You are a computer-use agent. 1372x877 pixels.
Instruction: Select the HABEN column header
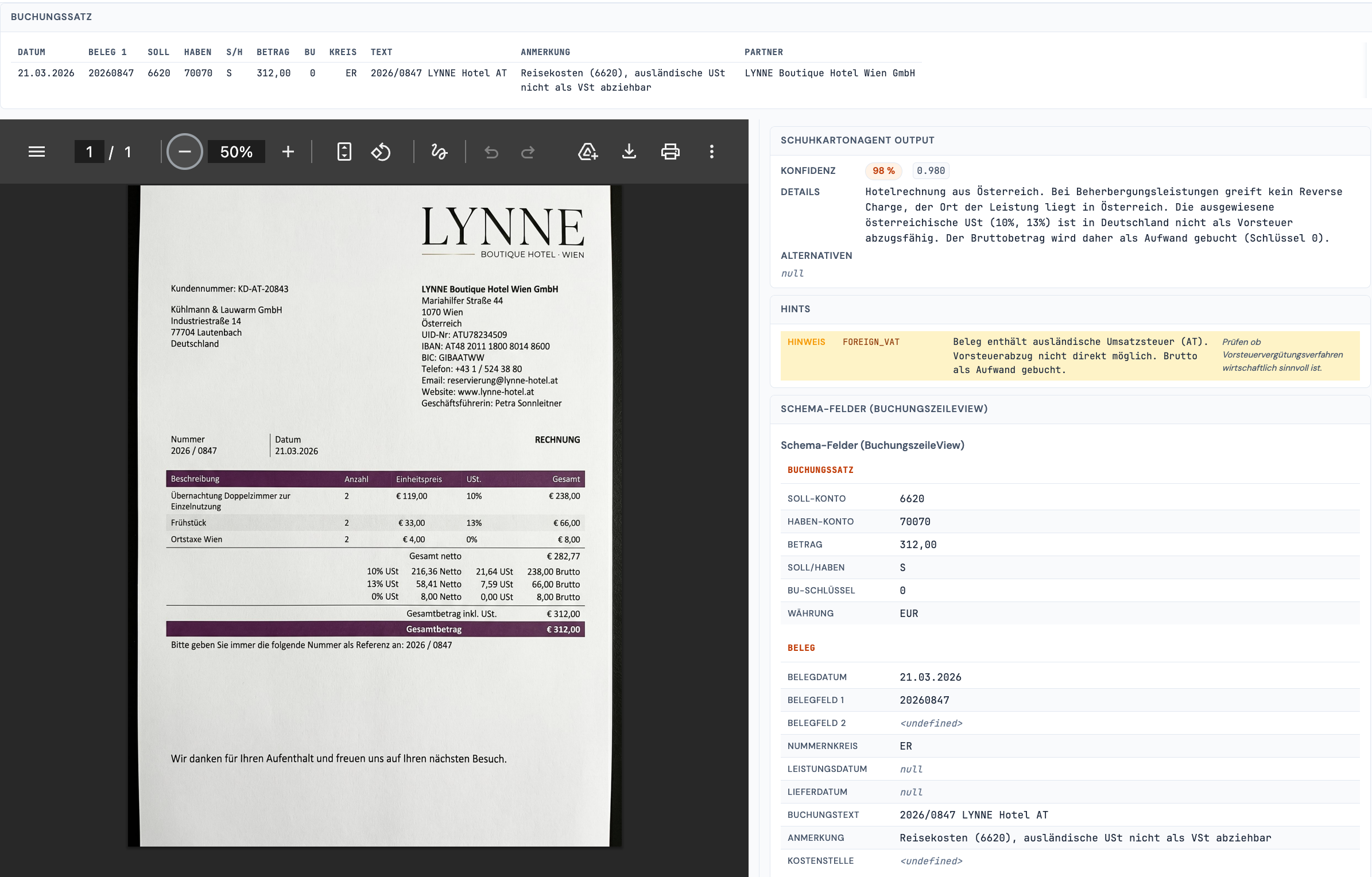pyautogui.click(x=198, y=52)
